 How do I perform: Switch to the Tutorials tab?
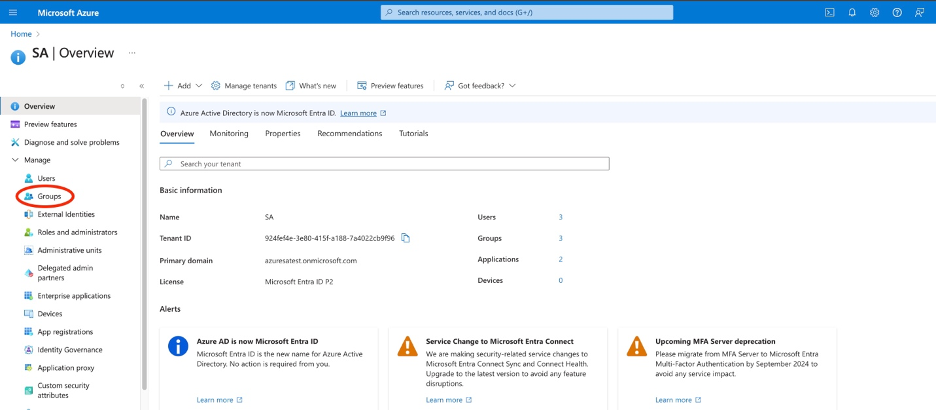tap(414, 134)
